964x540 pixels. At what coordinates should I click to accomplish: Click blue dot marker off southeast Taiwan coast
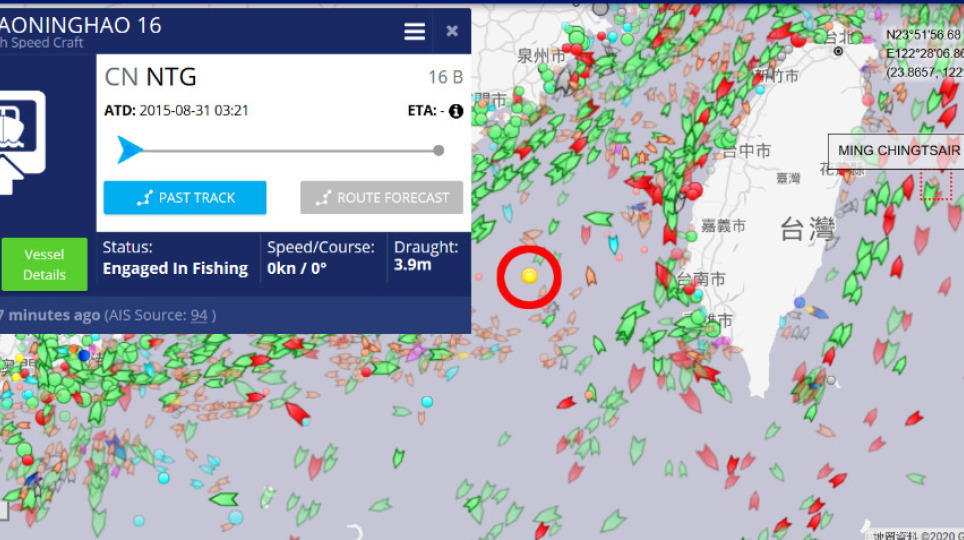click(x=799, y=303)
